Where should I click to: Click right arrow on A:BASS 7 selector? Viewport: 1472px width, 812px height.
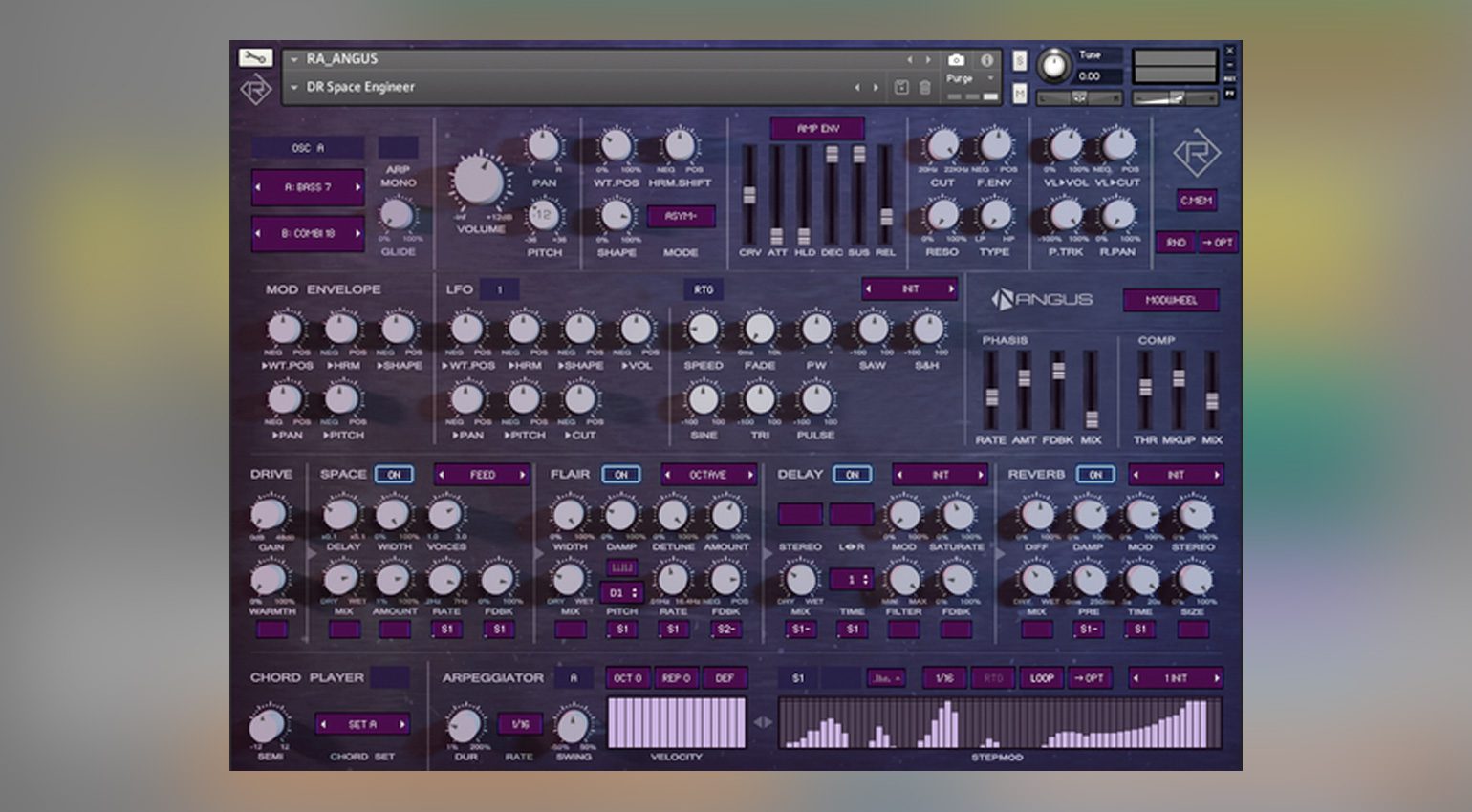[x=357, y=187]
